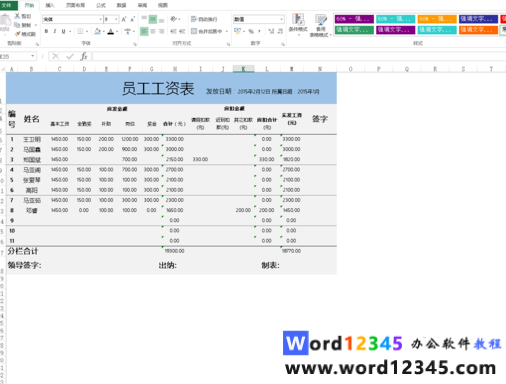Screen dimensions: 506x384
Task: Select column K header
Action: (243, 69)
